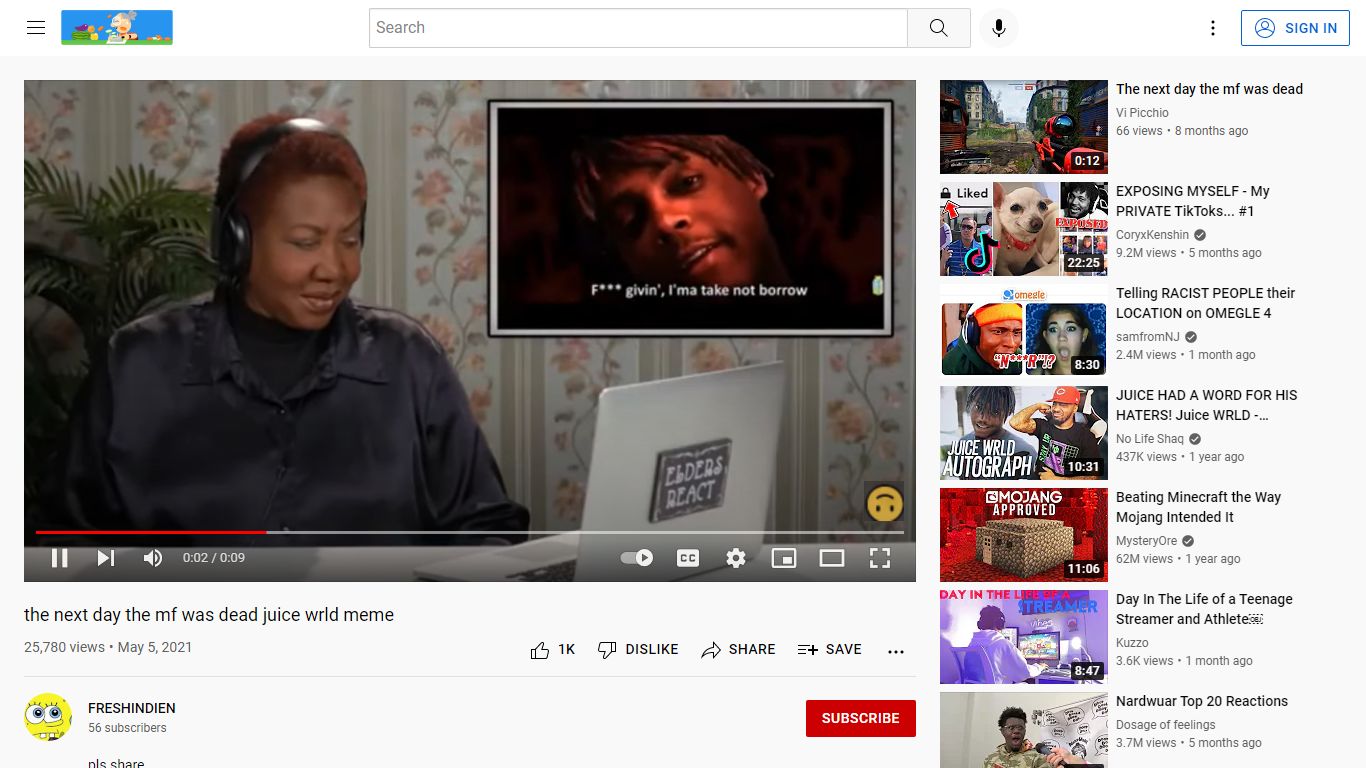Open the FRESHINDIEN channel avatar
The width and height of the screenshot is (1366, 768).
(x=48, y=717)
